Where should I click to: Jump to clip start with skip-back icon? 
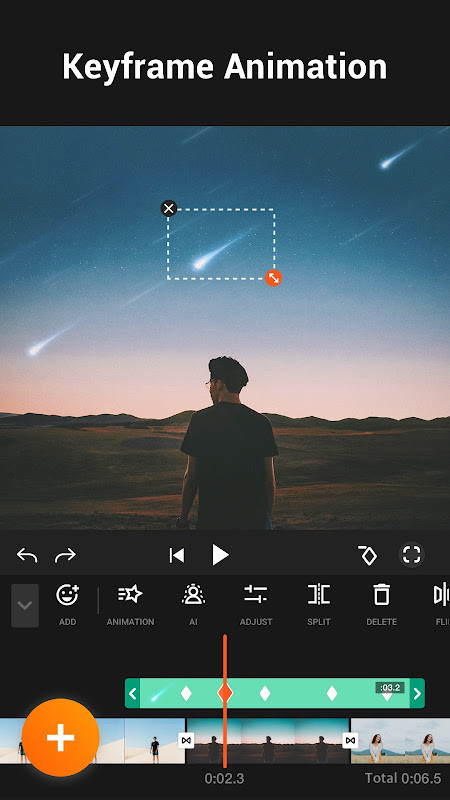(177, 555)
